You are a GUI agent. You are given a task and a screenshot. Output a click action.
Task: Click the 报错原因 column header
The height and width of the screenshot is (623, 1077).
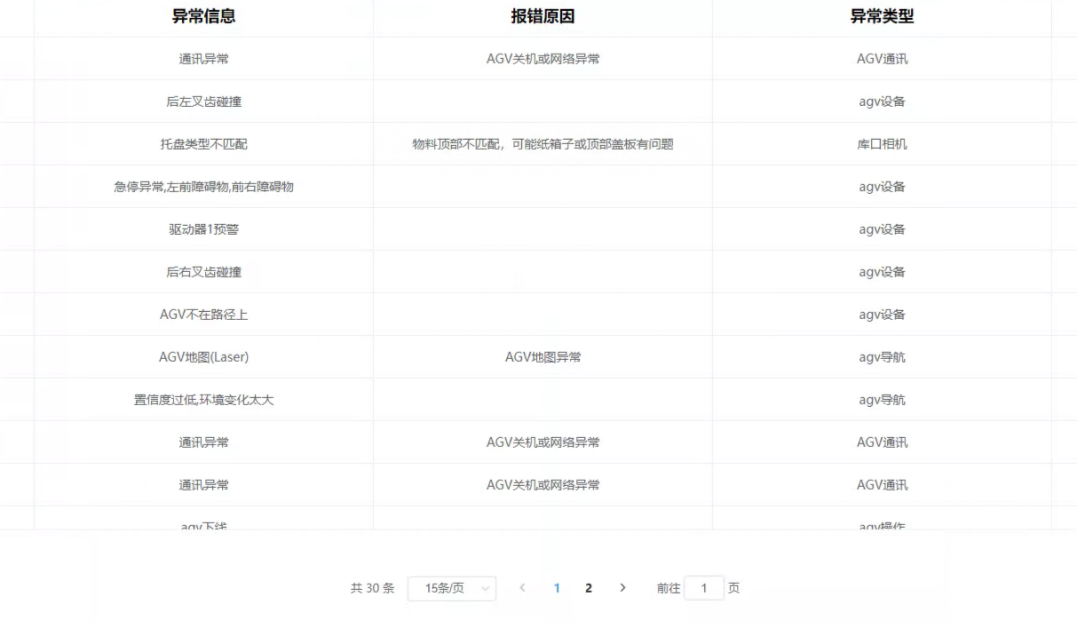point(543,16)
